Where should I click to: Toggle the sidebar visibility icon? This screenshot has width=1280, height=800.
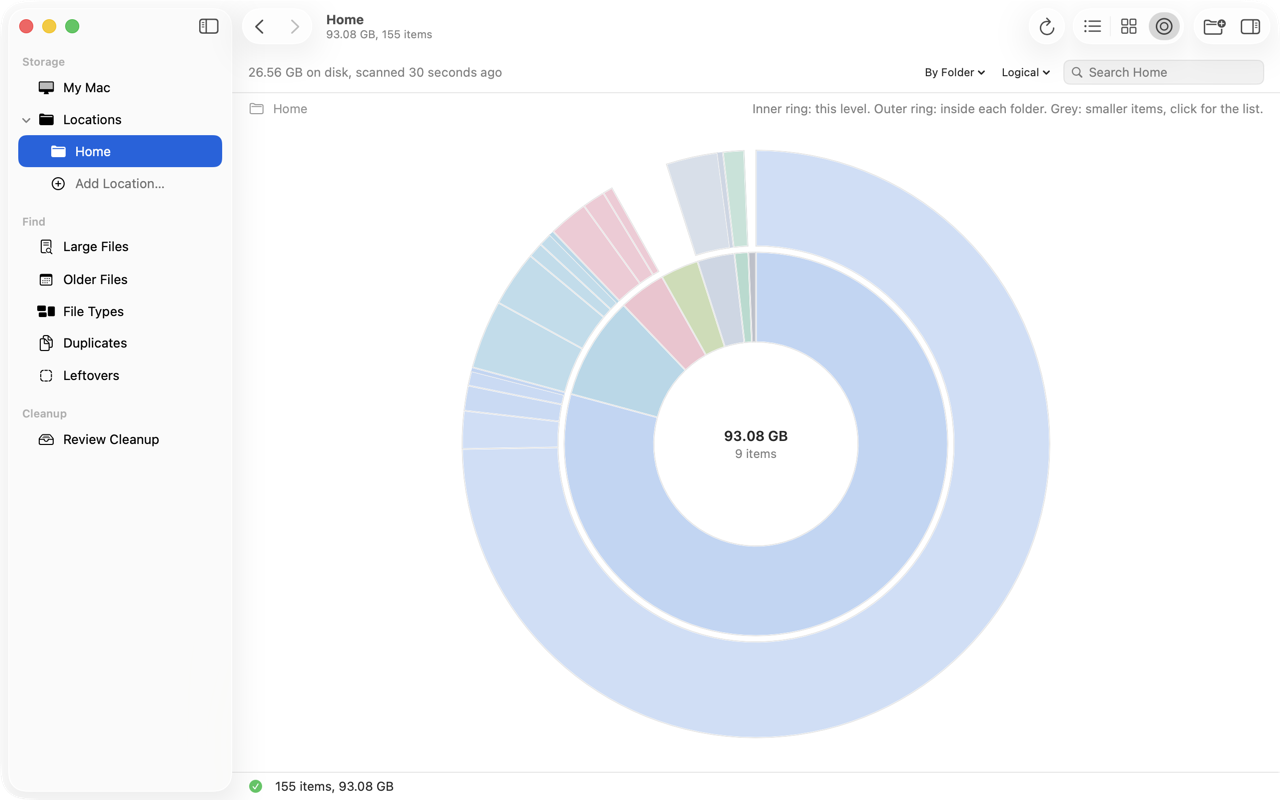coord(208,27)
